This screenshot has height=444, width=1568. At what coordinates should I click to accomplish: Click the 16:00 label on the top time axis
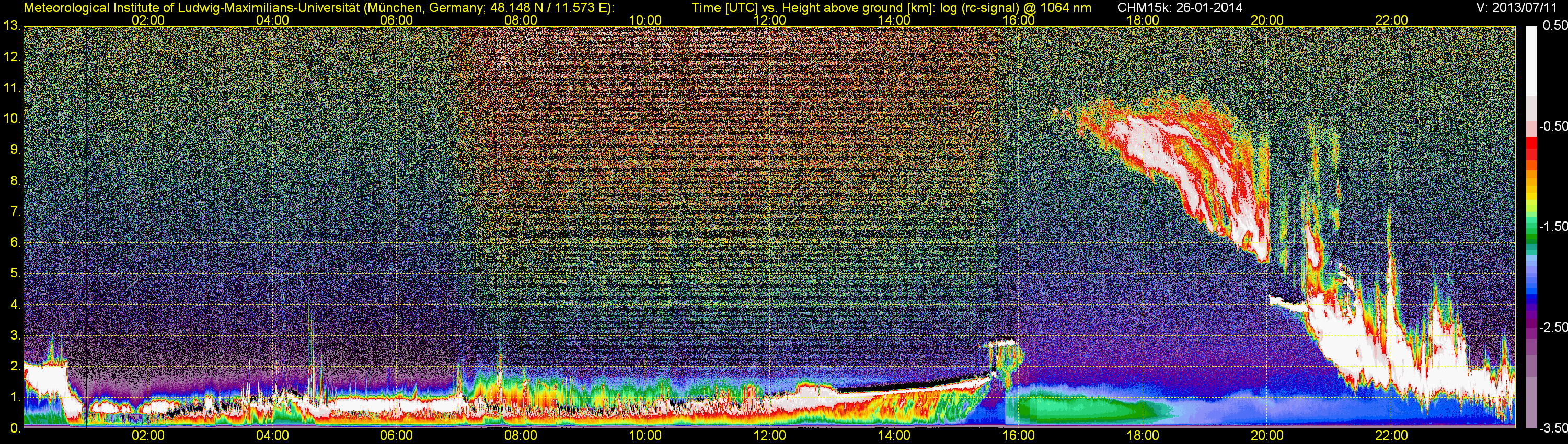pos(1018,20)
